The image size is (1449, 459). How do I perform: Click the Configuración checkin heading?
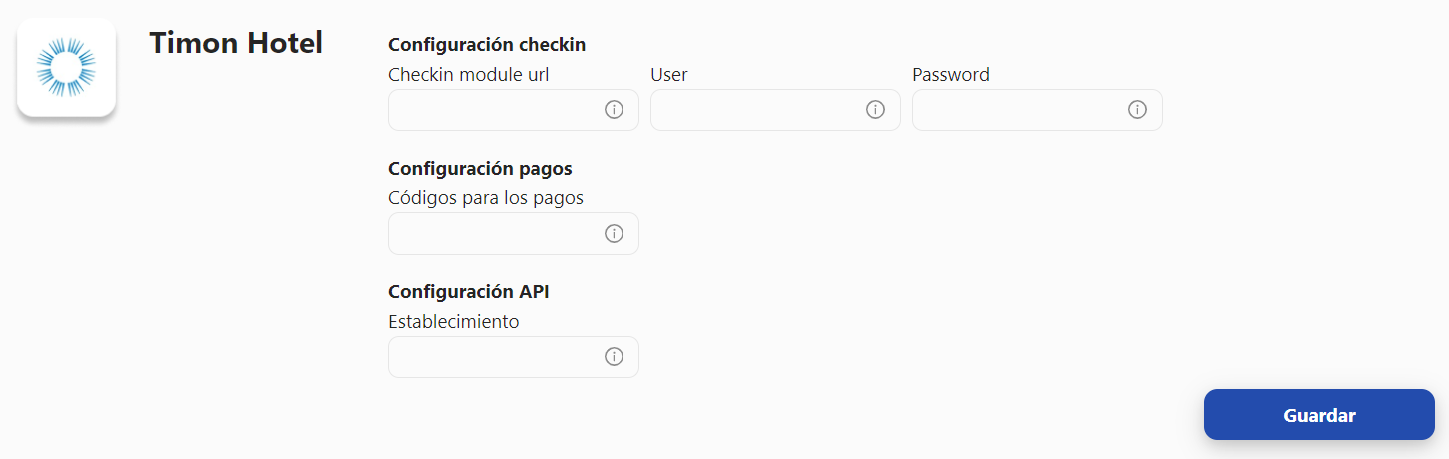[487, 45]
